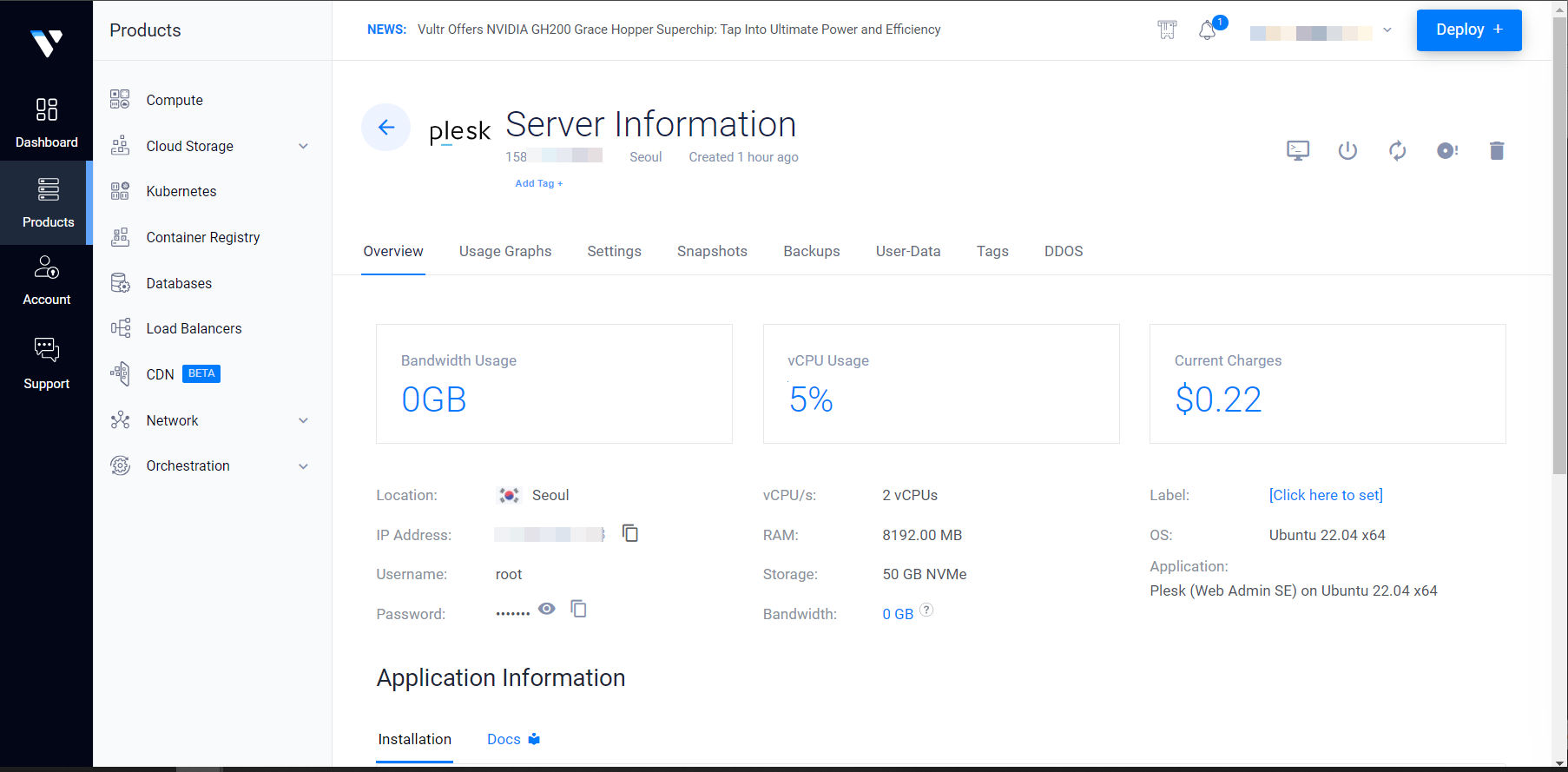Expand Orchestration submenu chevron
This screenshot has height=772, width=1568.
(x=303, y=466)
